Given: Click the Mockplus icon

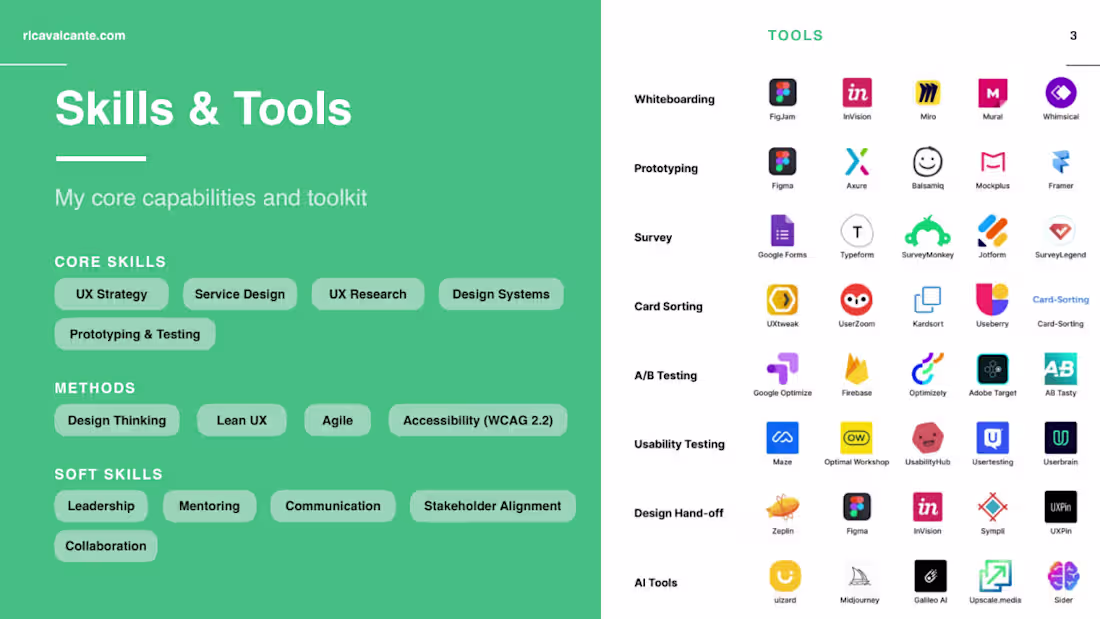Looking at the screenshot, I should tap(992, 161).
